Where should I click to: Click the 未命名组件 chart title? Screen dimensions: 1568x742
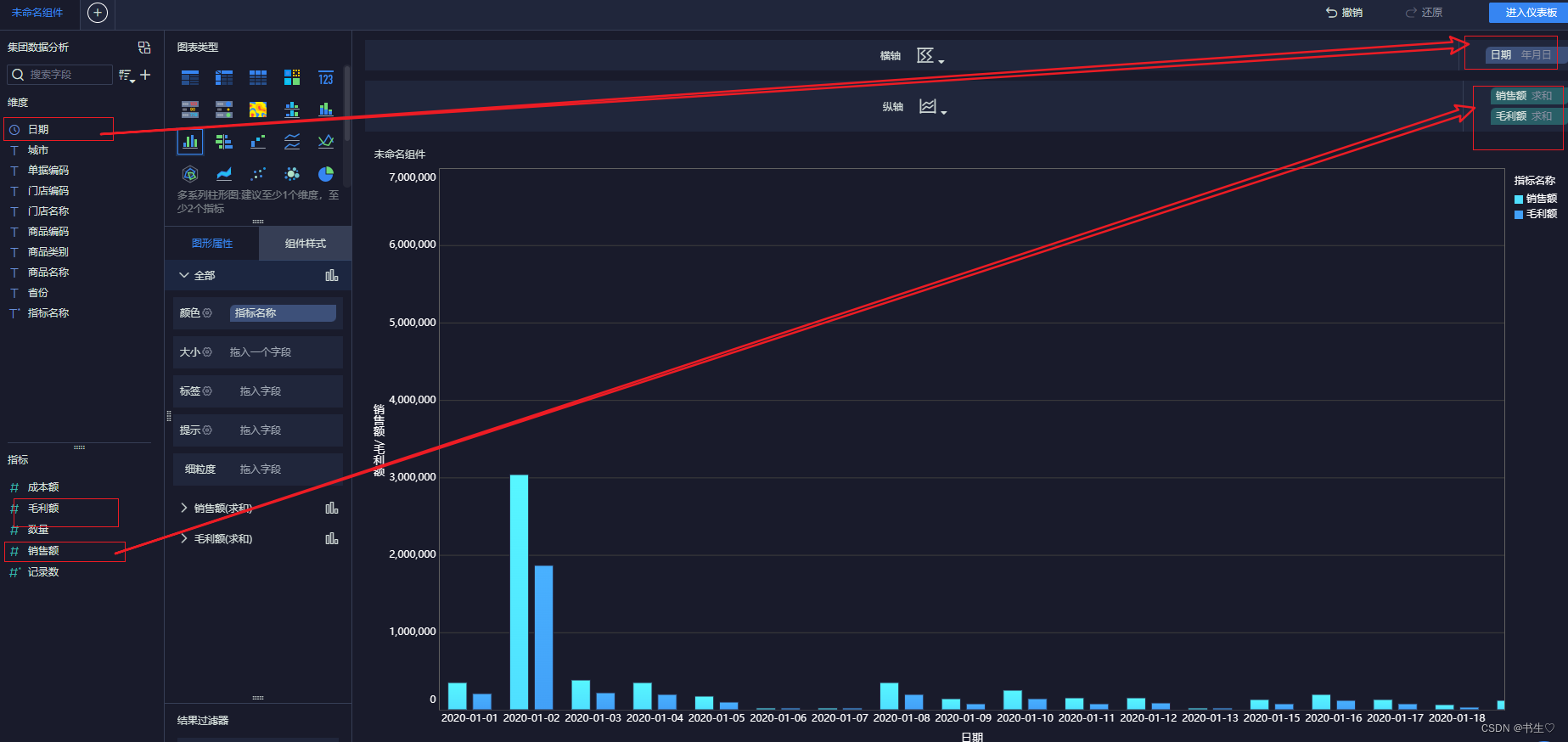tap(400, 155)
